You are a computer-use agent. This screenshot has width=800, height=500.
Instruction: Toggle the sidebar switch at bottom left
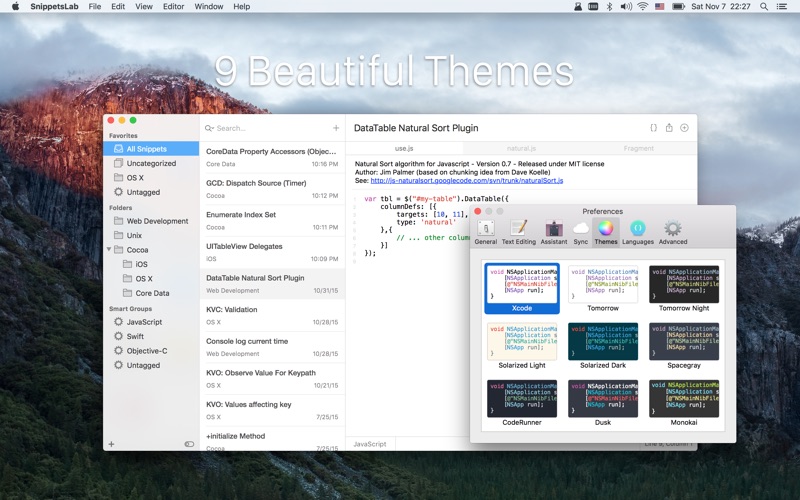point(190,444)
